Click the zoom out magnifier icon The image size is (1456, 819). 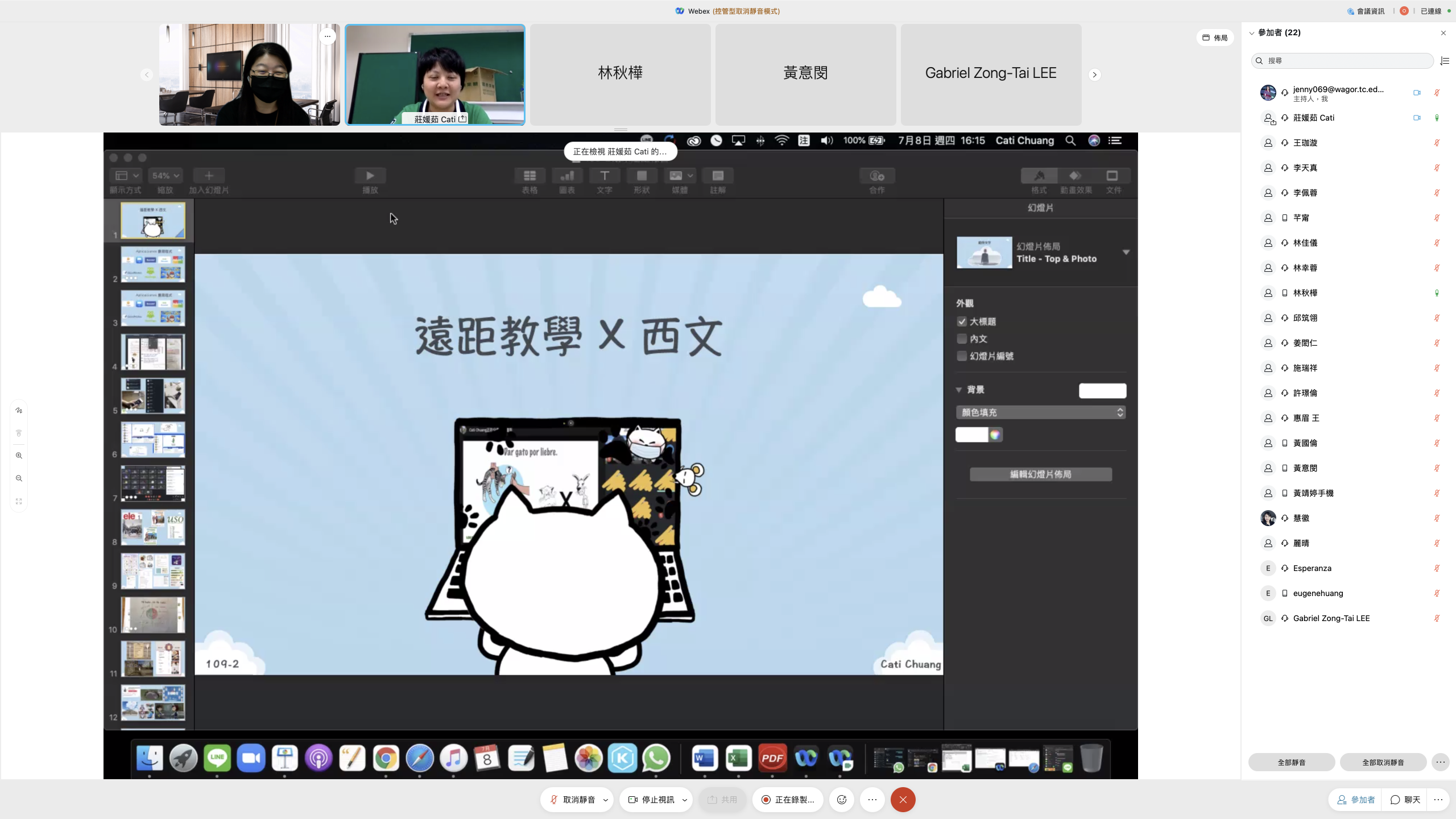click(19, 478)
